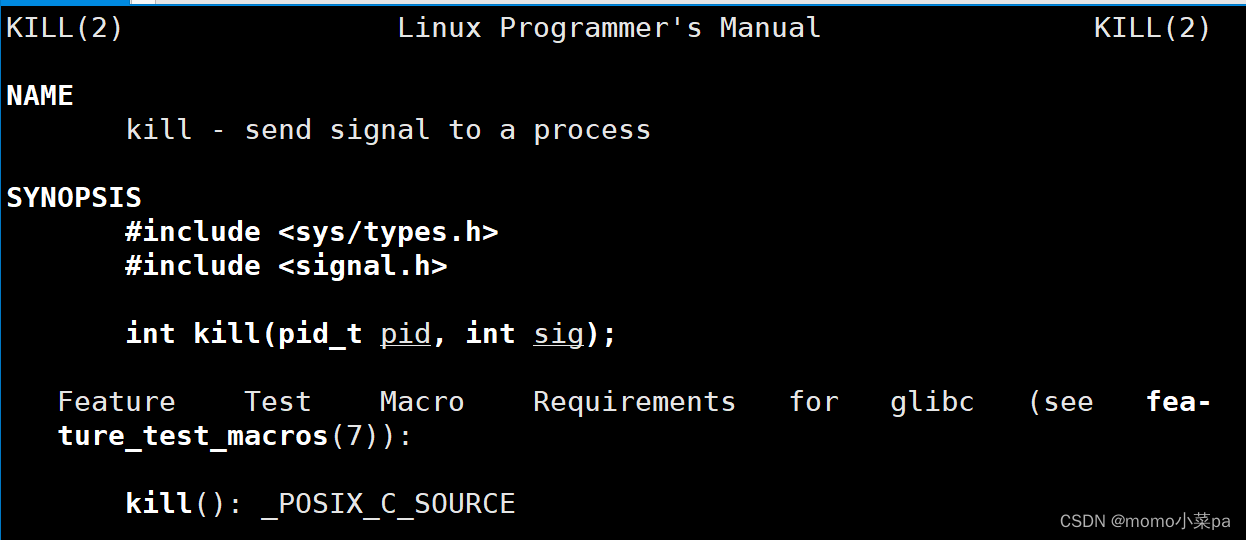Click the word 'Requirements'
The width and height of the screenshot is (1246, 540).
pyautogui.click(x=634, y=402)
